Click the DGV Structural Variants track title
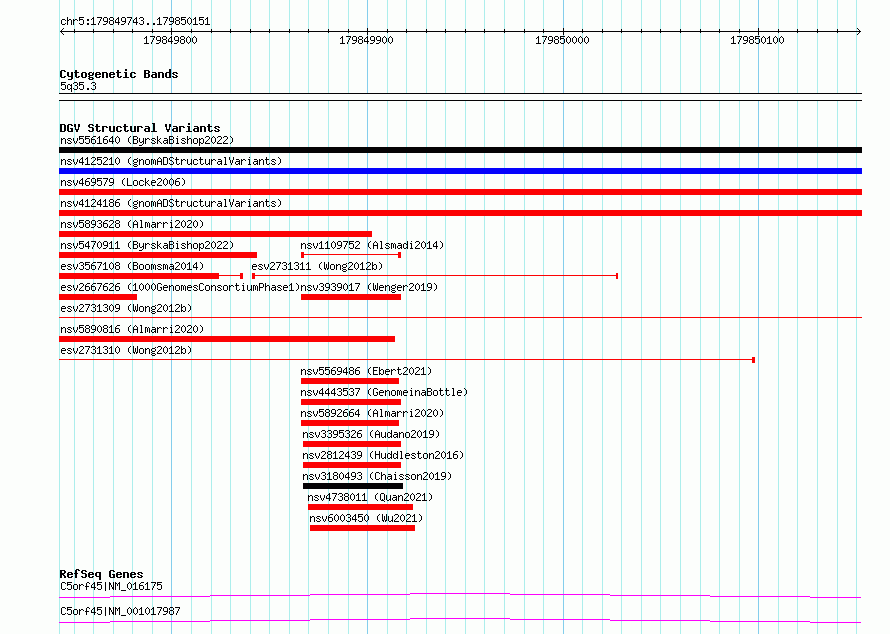This screenshot has height=634, width=890. point(140,128)
